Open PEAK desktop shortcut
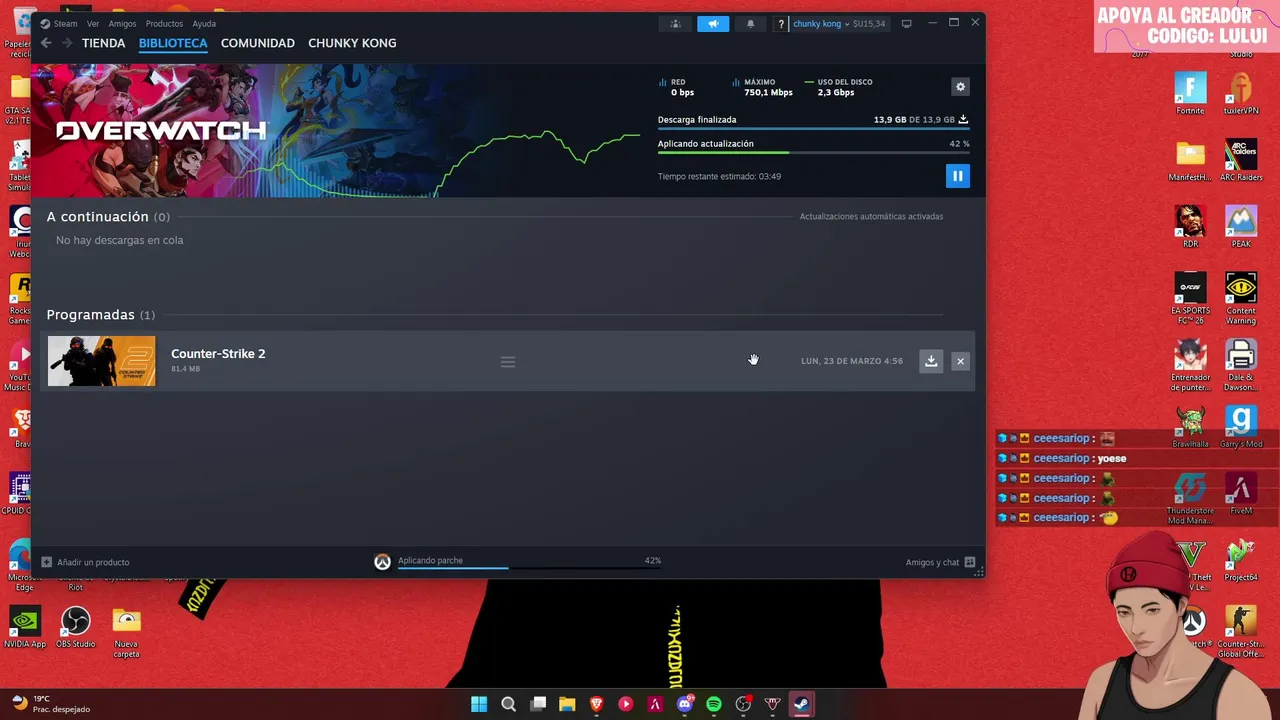Image resolution: width=1280 pixels, height=720 pixels. (x=1241, y=227)
